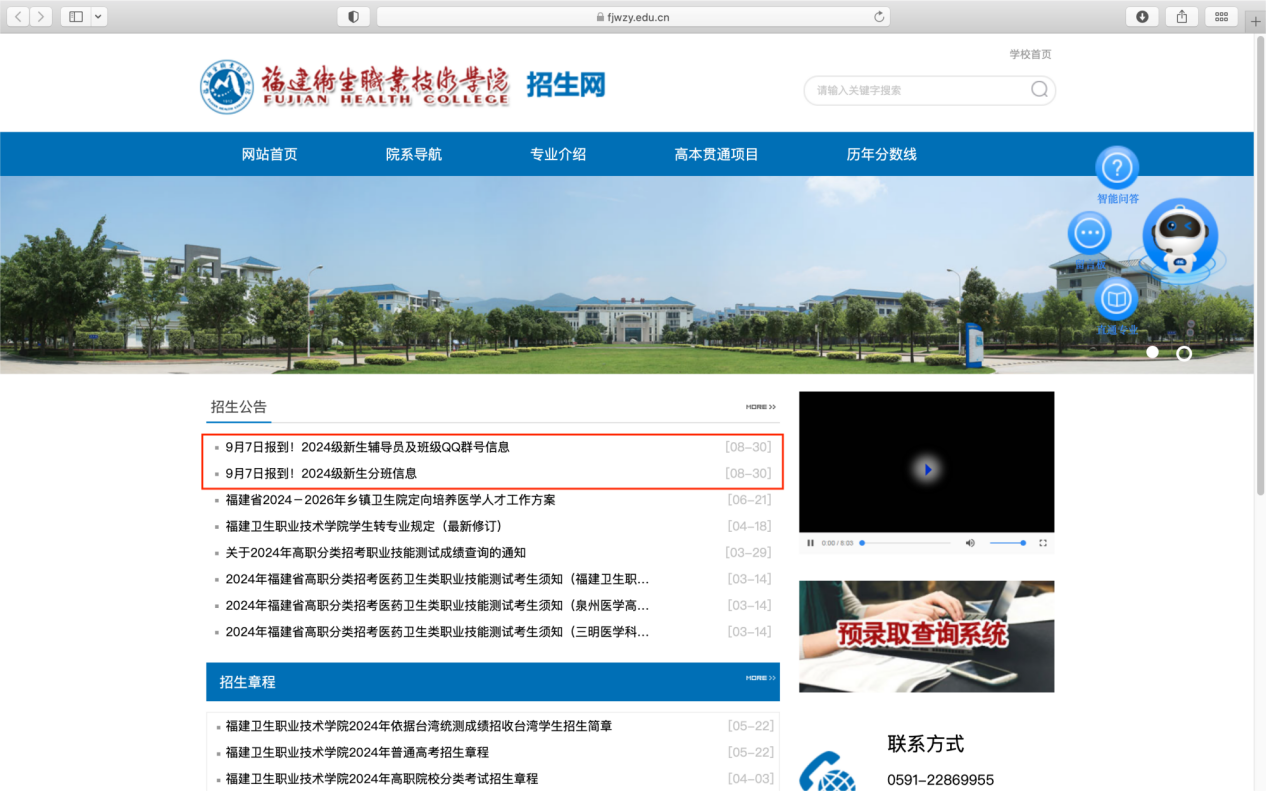Viewport: 1266px width, 791px height.
Task: Click the robot assistant mascot
Action: point(1180,238)
